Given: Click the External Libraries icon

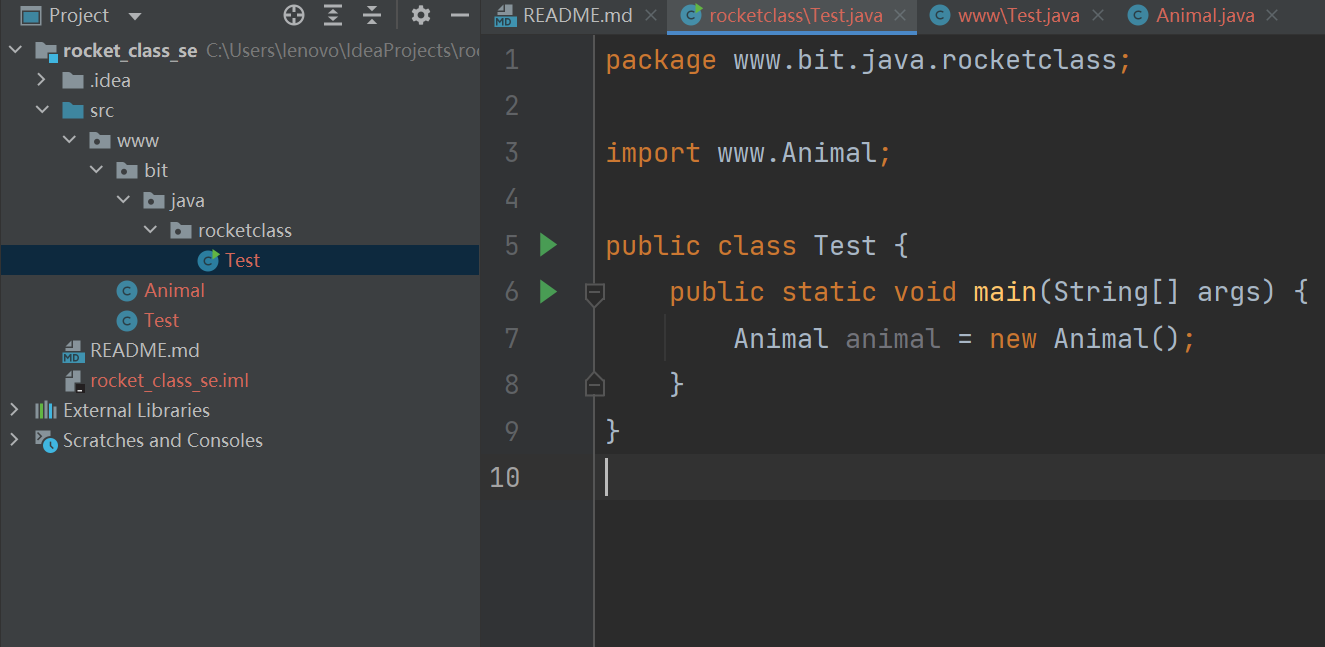Looking at the screenshot, I should (x=46, y=410).
